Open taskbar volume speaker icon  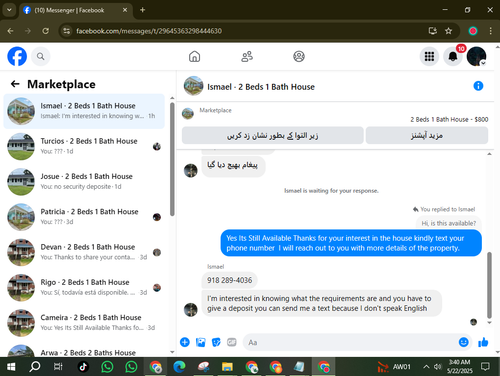point(437,367)
